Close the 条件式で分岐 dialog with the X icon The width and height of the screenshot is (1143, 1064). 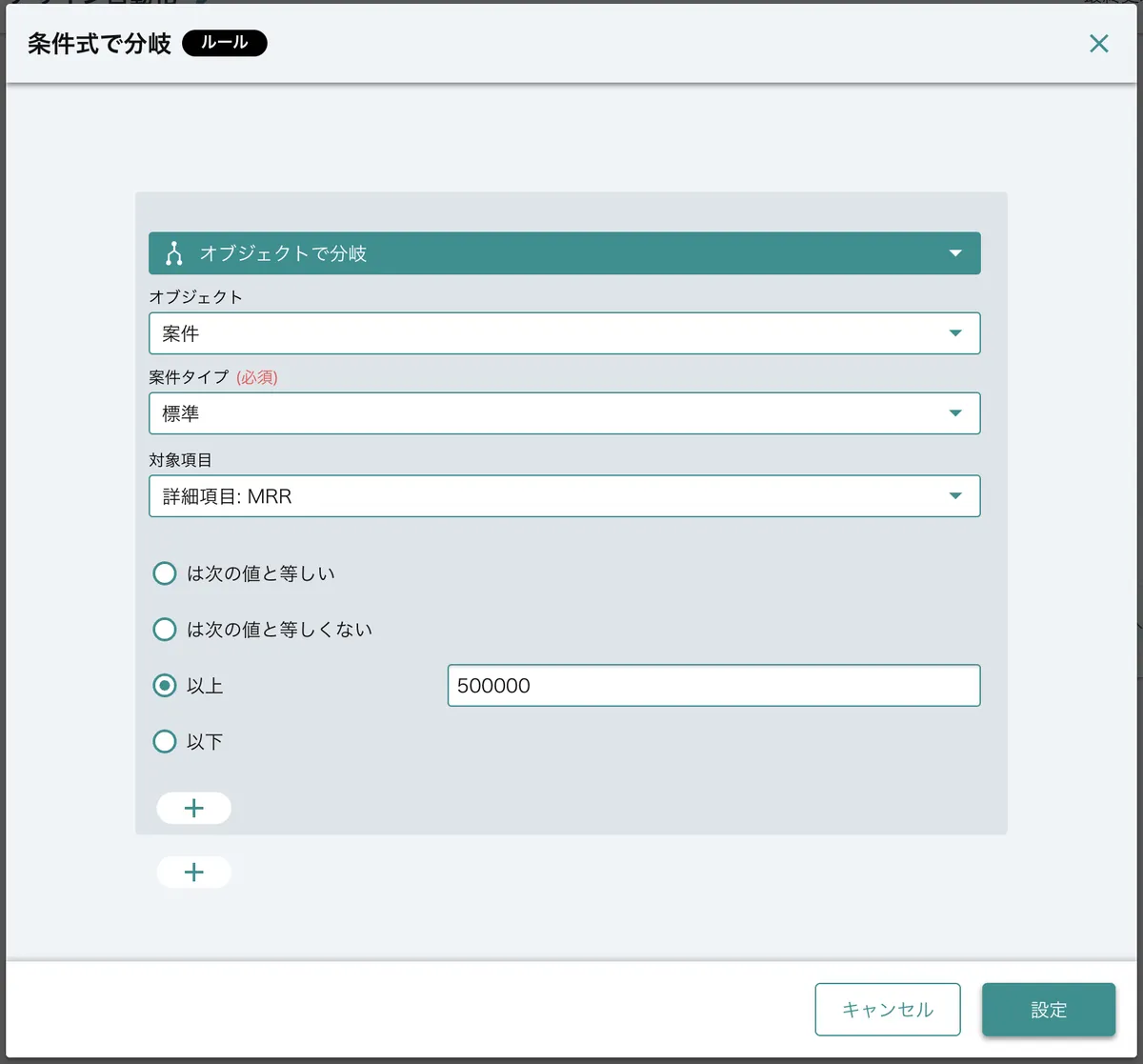click(x=1098, y=44)
